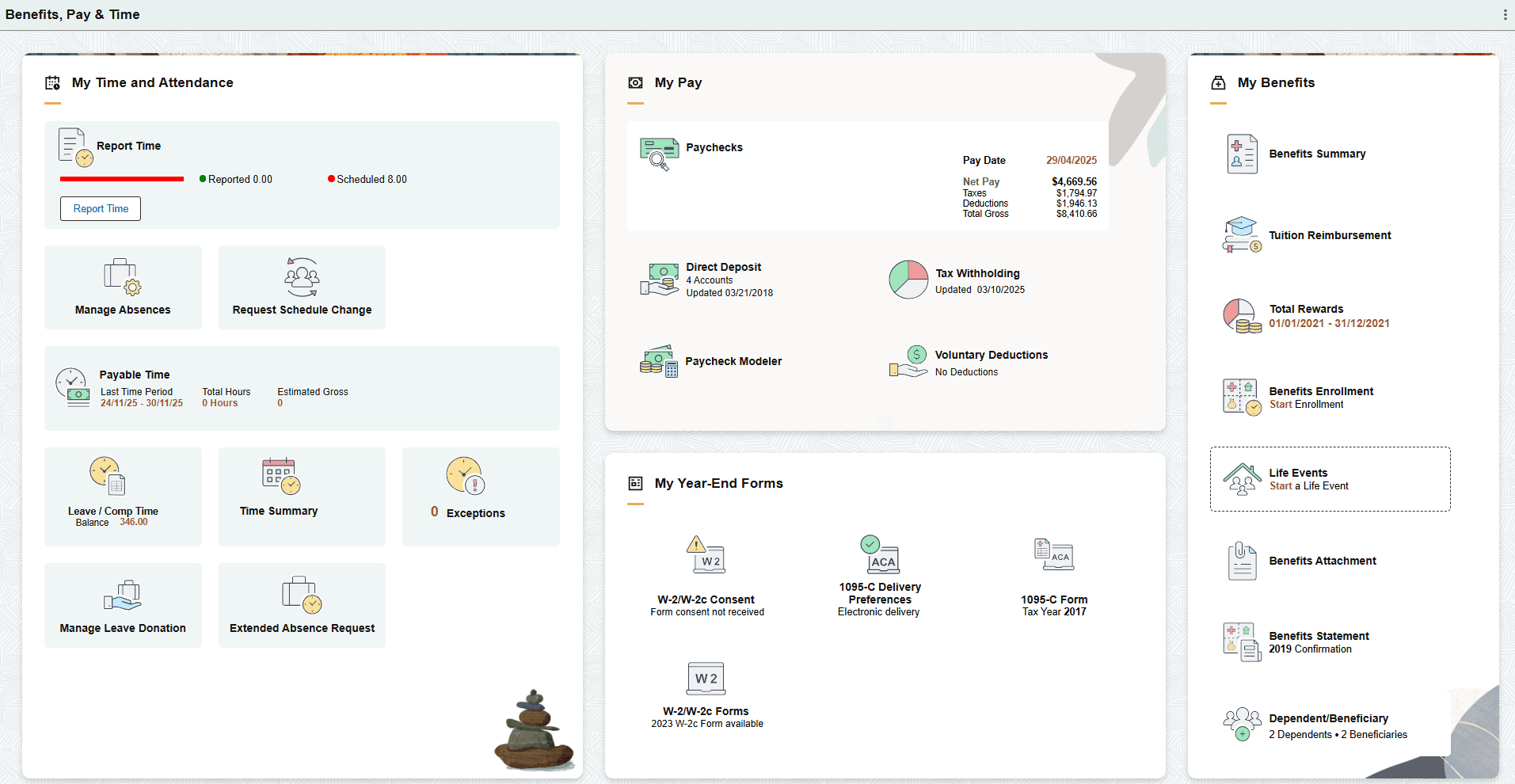This screenshot has height=784, width=1515.
Task: Open the Tuition Reimbursement icon
Action: [x=1241, y=234]
